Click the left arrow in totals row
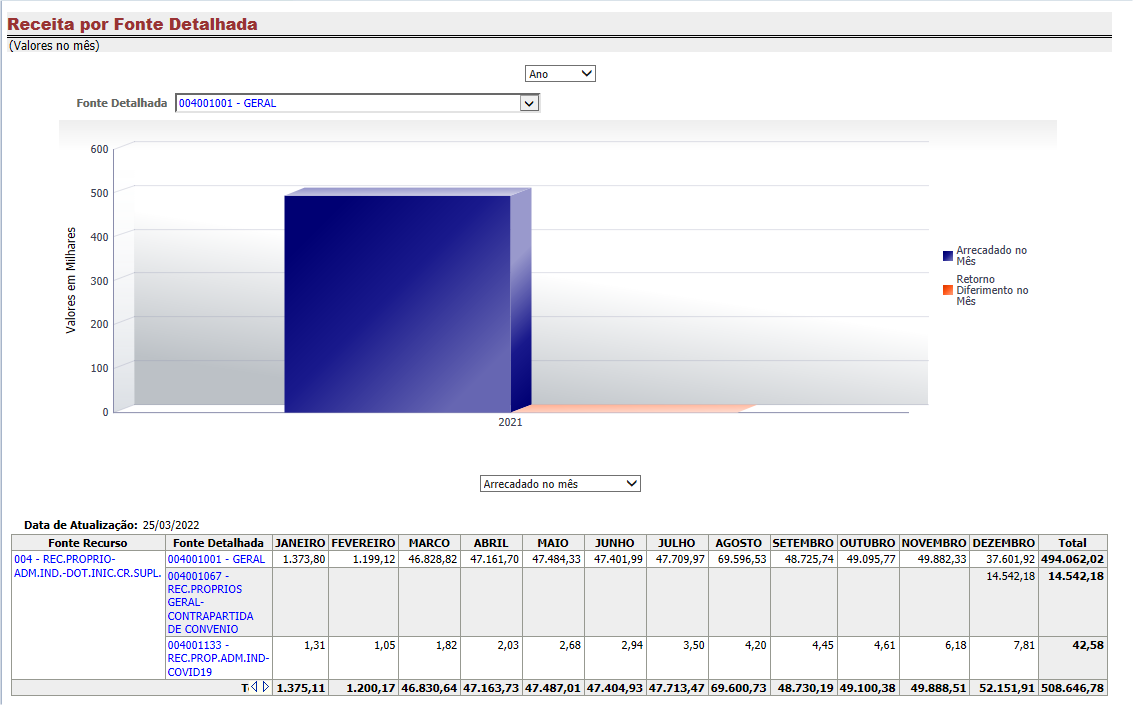Screen dimensions: 1133x705 pos(254,687)
